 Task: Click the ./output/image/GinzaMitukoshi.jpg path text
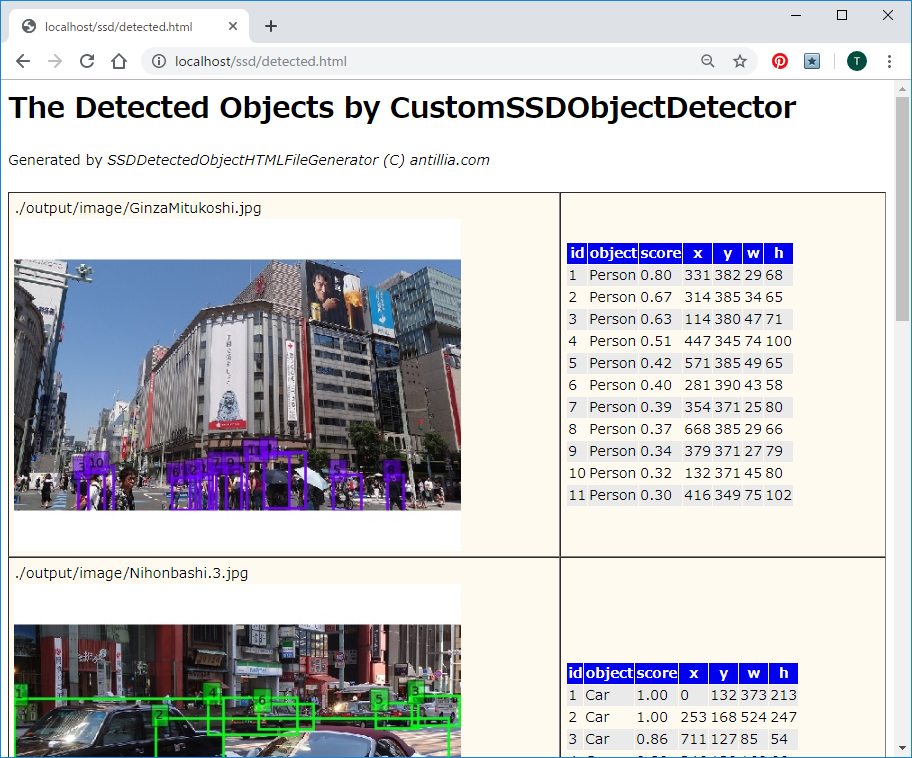click(138, 208)
